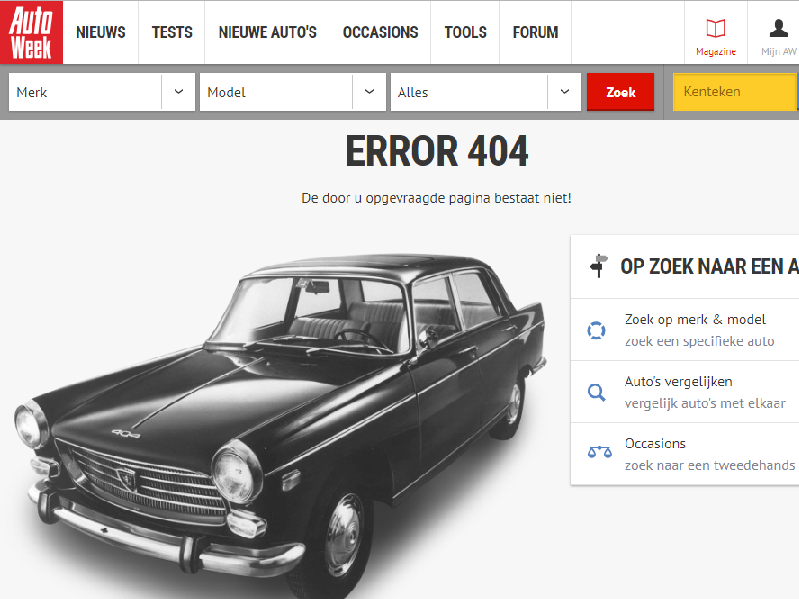Click the text 'zoek naar een tweedehands'
Image resolution: width=799 pixels, height=599 pixels.
point(710,465)
